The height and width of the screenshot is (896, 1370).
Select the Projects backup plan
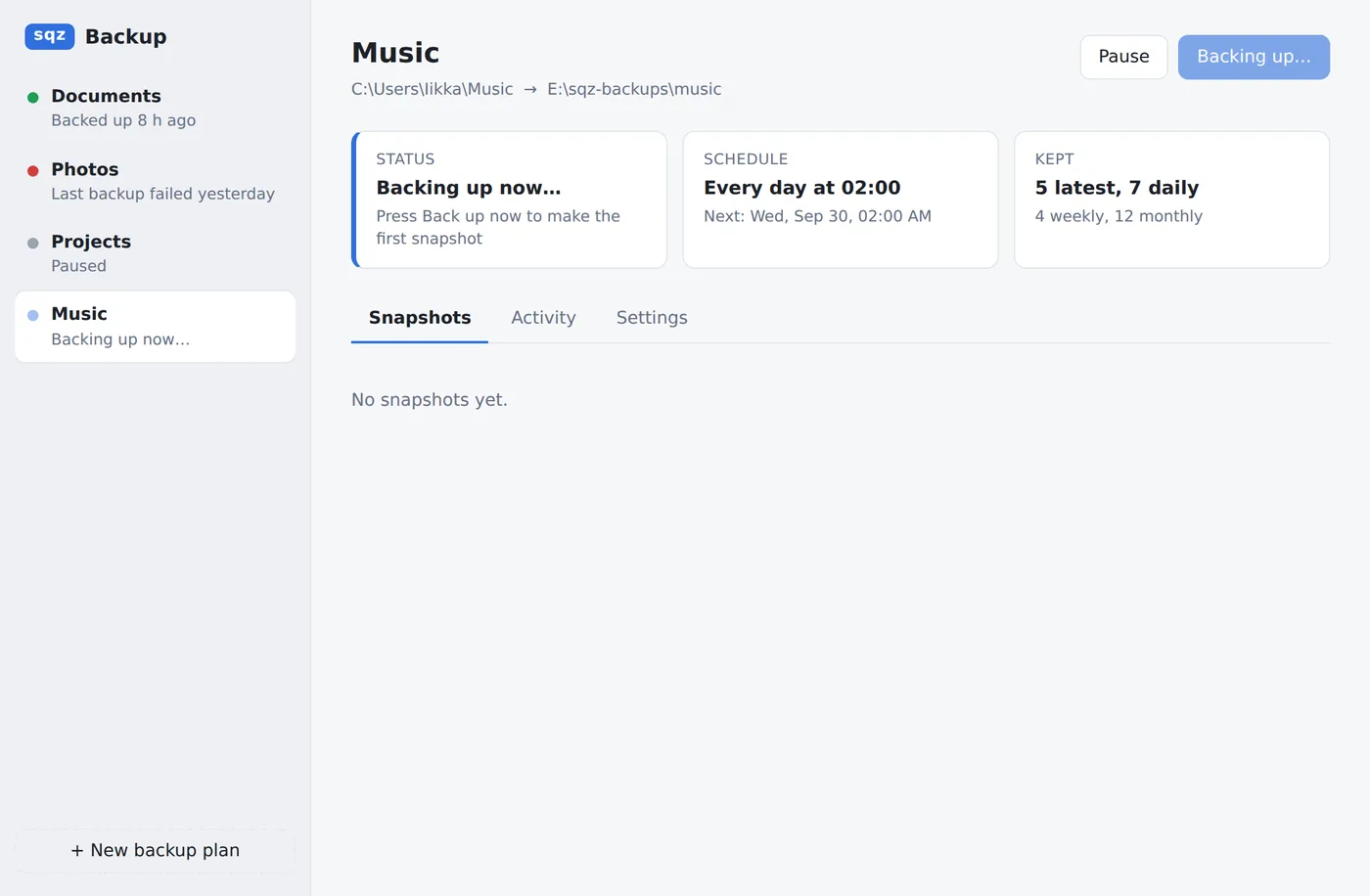(x=155, y=253)
